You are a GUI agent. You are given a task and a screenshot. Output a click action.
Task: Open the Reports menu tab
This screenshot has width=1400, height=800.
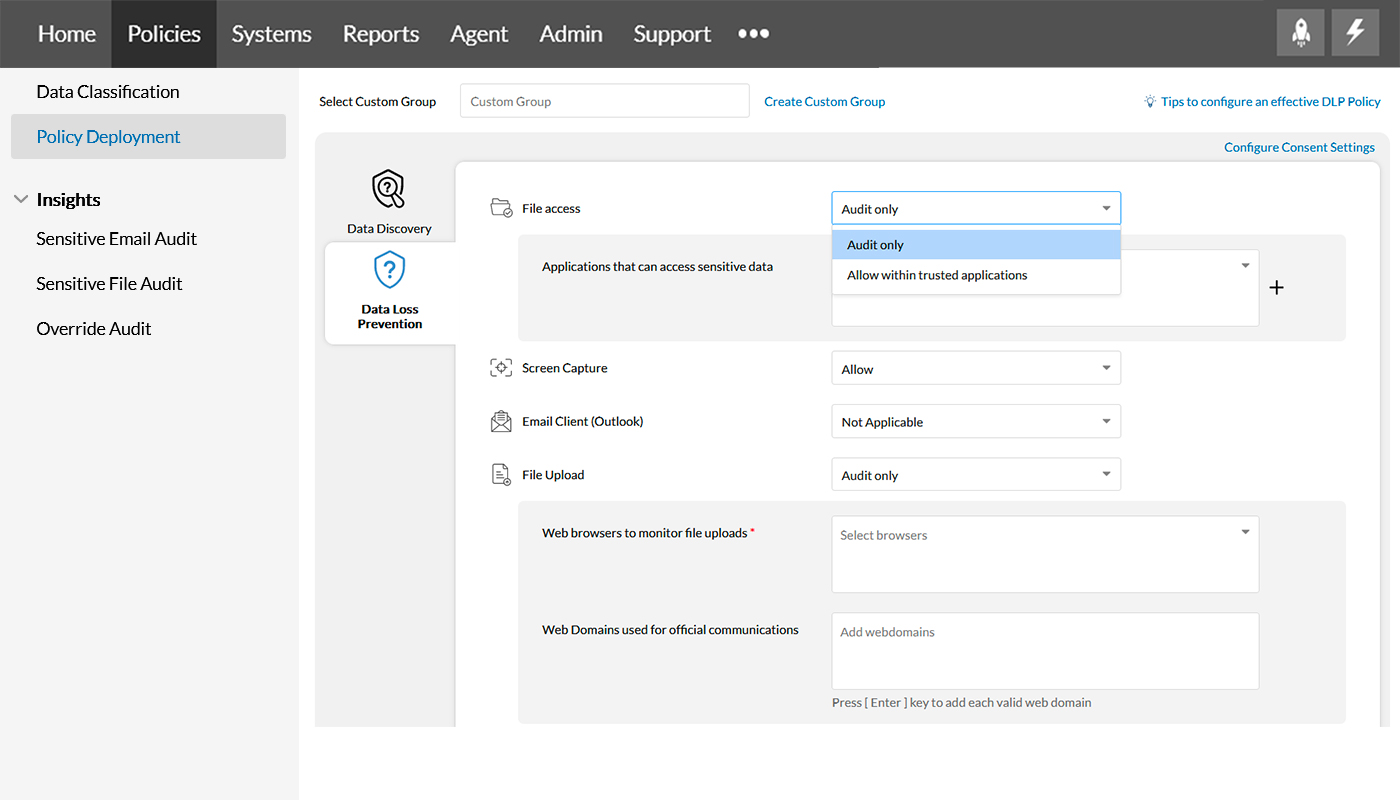pyautogui.click(x=380, y=34)
